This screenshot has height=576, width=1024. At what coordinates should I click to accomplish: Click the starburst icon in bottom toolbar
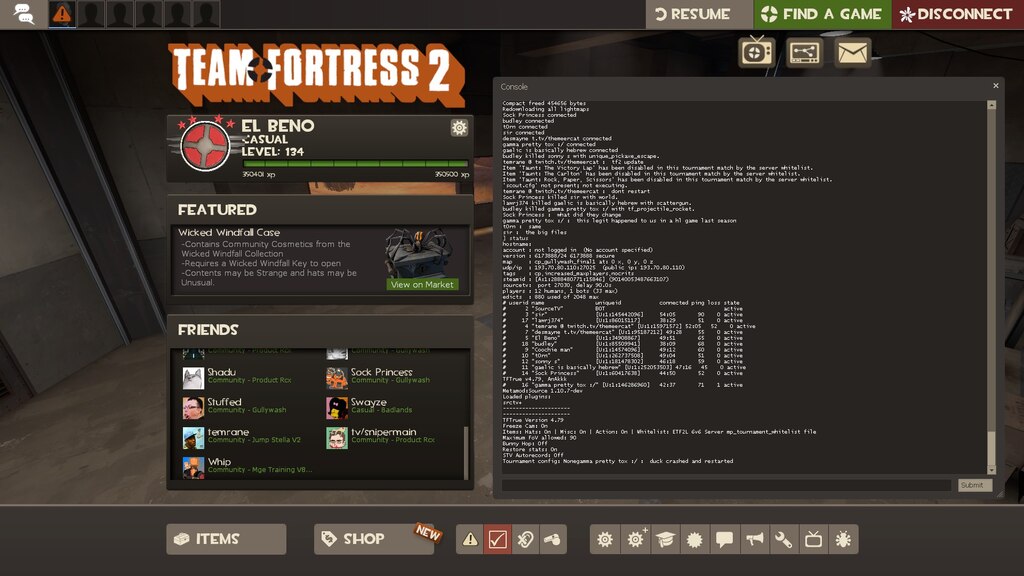[695, 539]
